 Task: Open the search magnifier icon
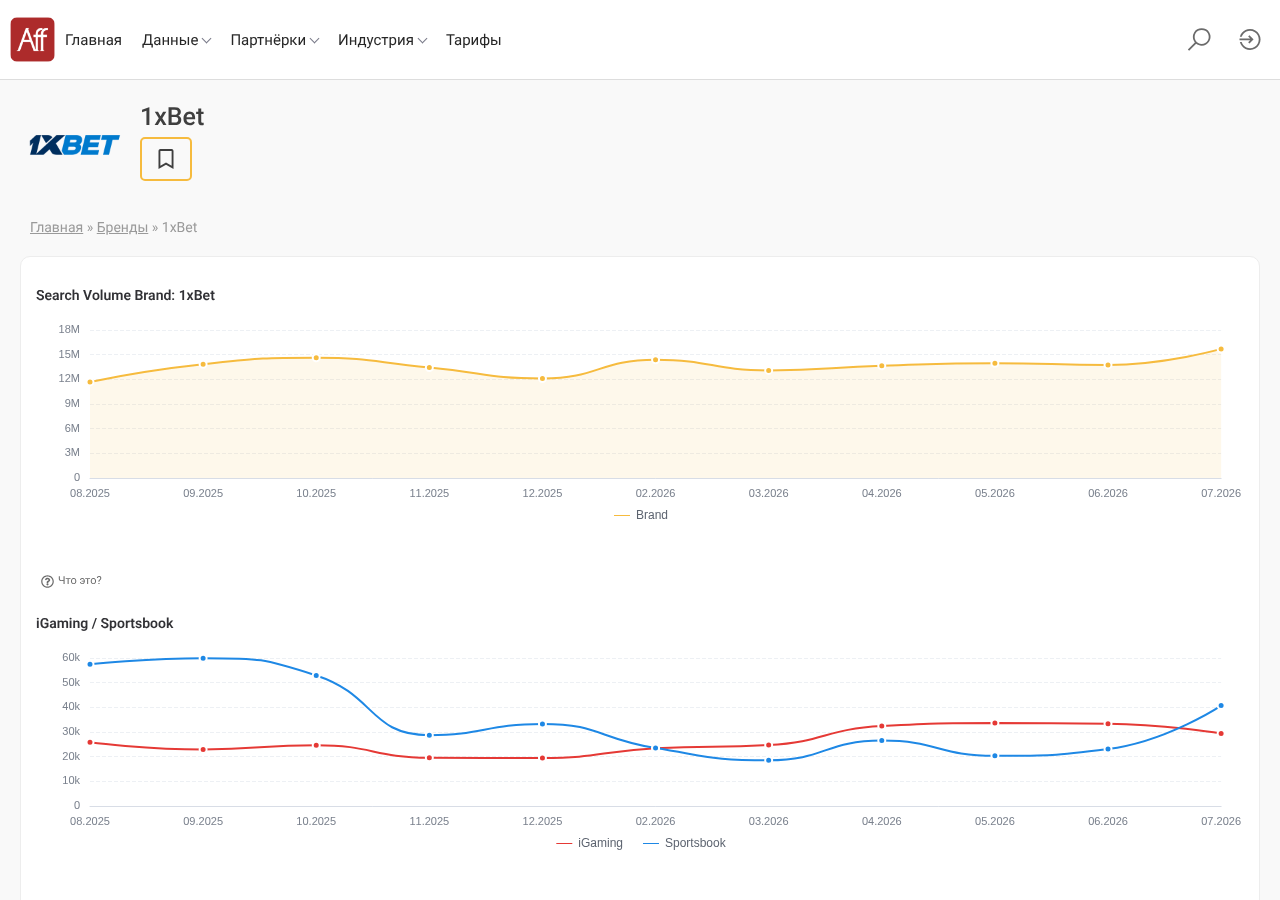tap(1199, 39)
